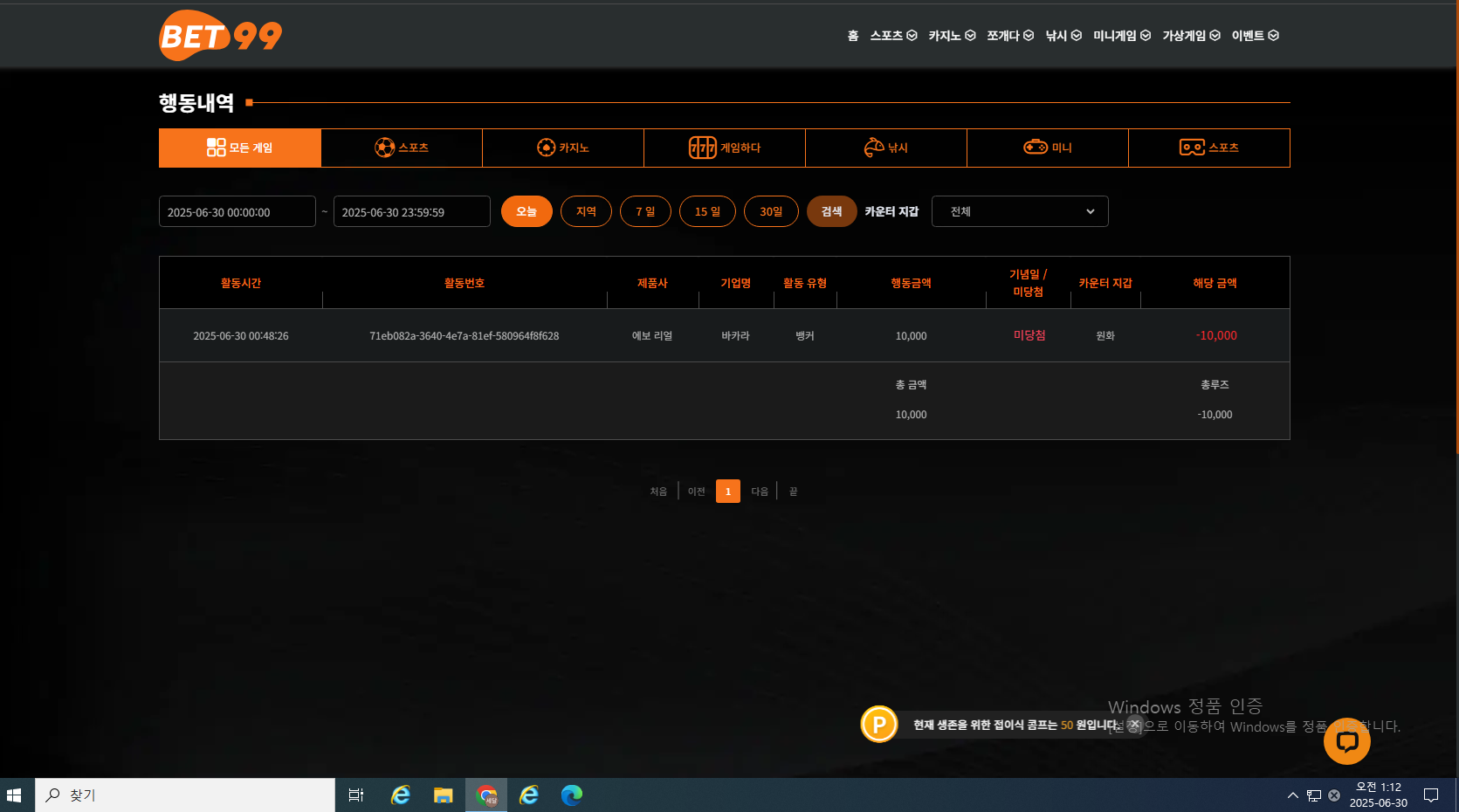Viewport: 1459px width, 812px height.
Task: Open File Explorer in the taskbar
Action: click(444, 795)
